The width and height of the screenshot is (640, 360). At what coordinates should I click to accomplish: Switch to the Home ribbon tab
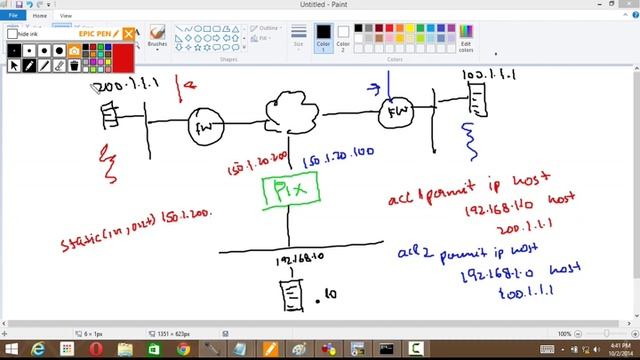40,16
